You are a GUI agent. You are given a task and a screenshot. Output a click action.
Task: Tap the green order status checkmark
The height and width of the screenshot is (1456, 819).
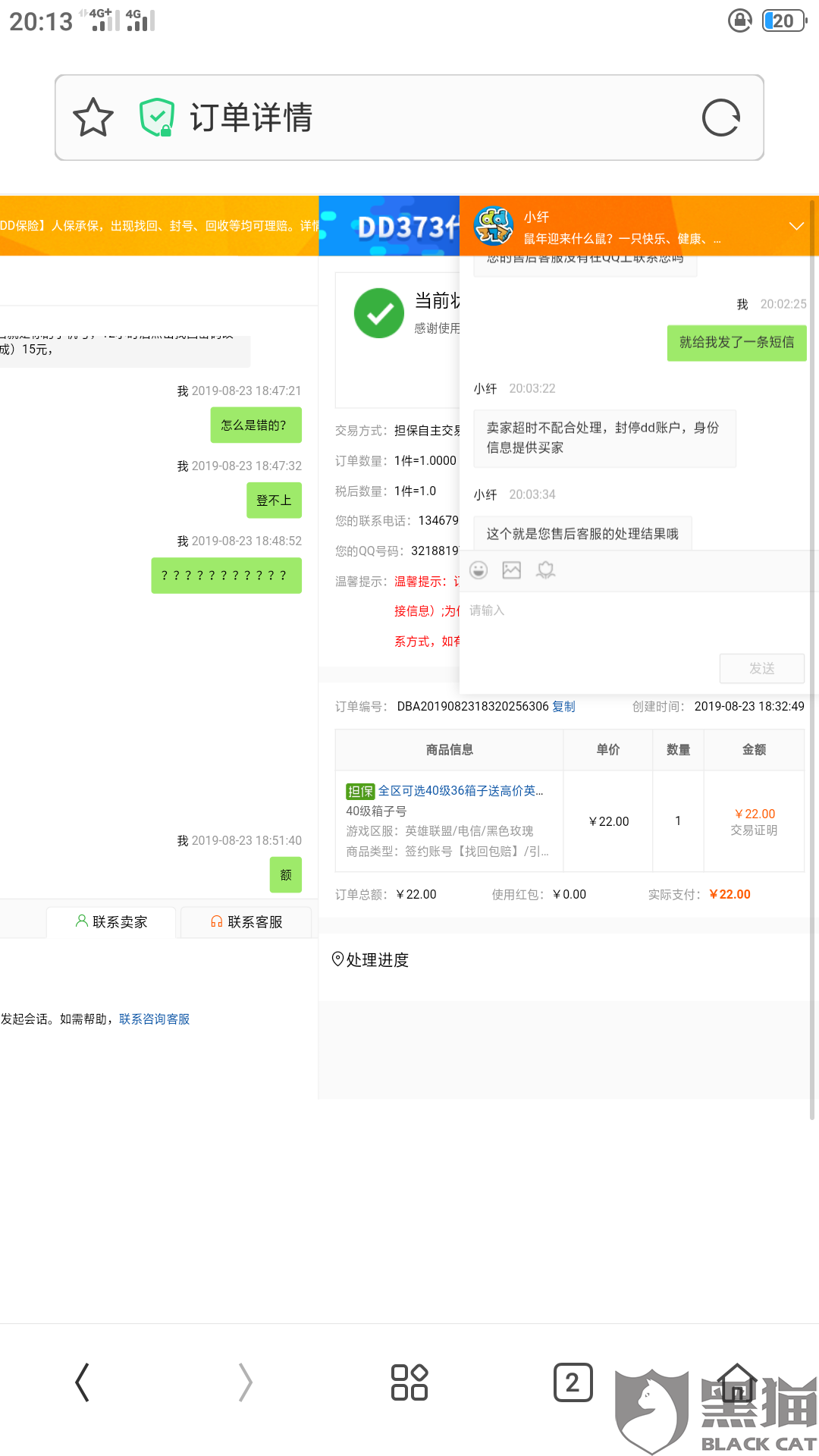click(379, 313)
